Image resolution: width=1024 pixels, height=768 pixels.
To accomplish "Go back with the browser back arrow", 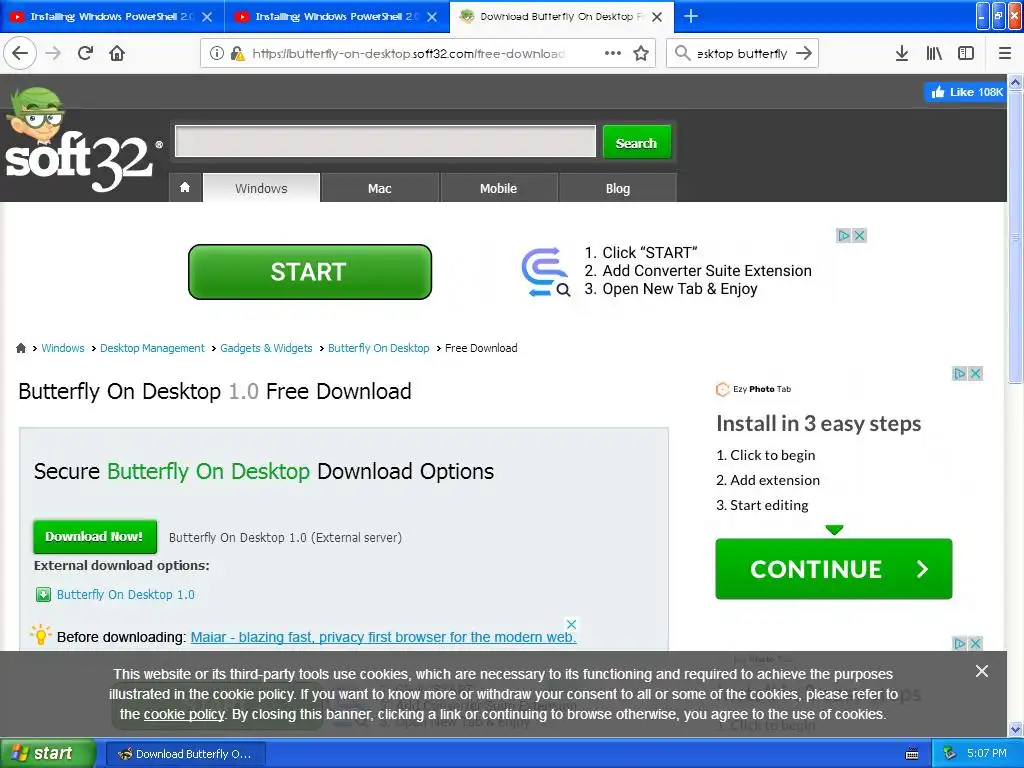I will tap(20, 53).
